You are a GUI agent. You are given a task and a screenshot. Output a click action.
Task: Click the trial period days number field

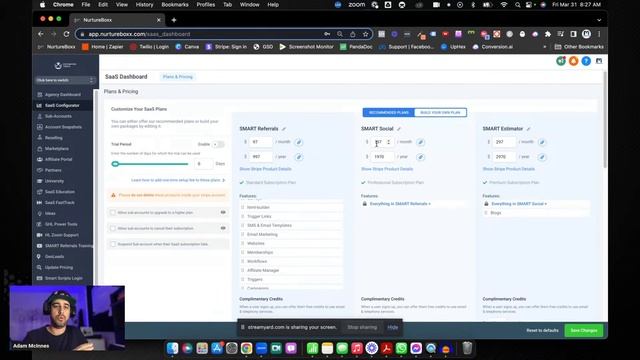(x=204, y=164)
